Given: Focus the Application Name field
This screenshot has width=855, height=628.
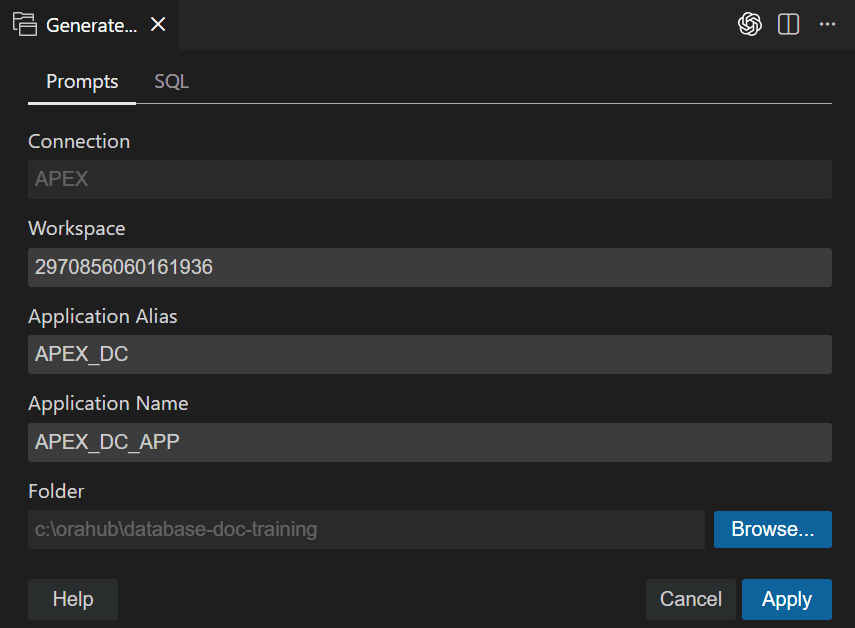Looking at the screenshot, I should point(430,442).
